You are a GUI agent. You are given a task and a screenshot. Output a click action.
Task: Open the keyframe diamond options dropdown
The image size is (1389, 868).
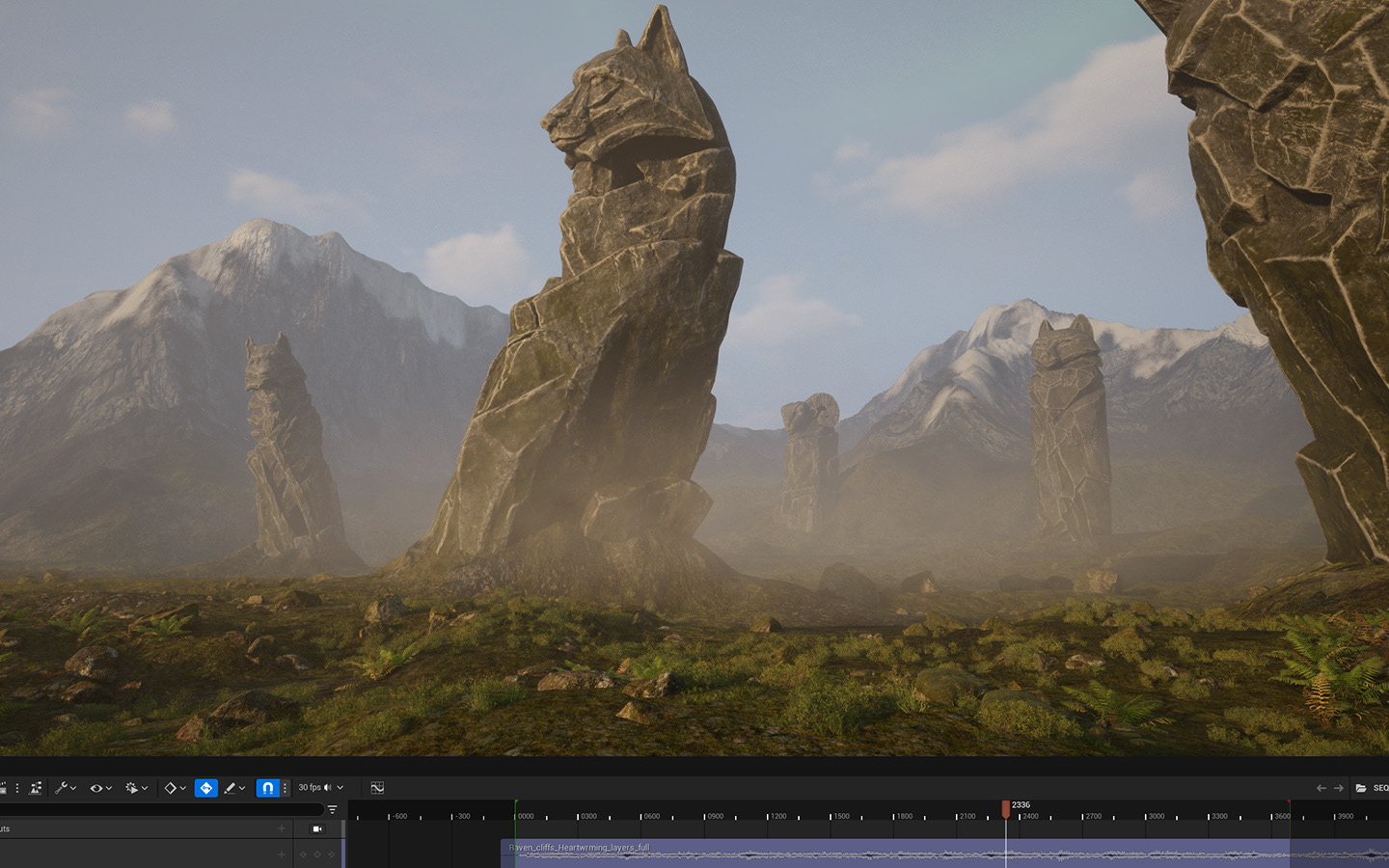175,788
